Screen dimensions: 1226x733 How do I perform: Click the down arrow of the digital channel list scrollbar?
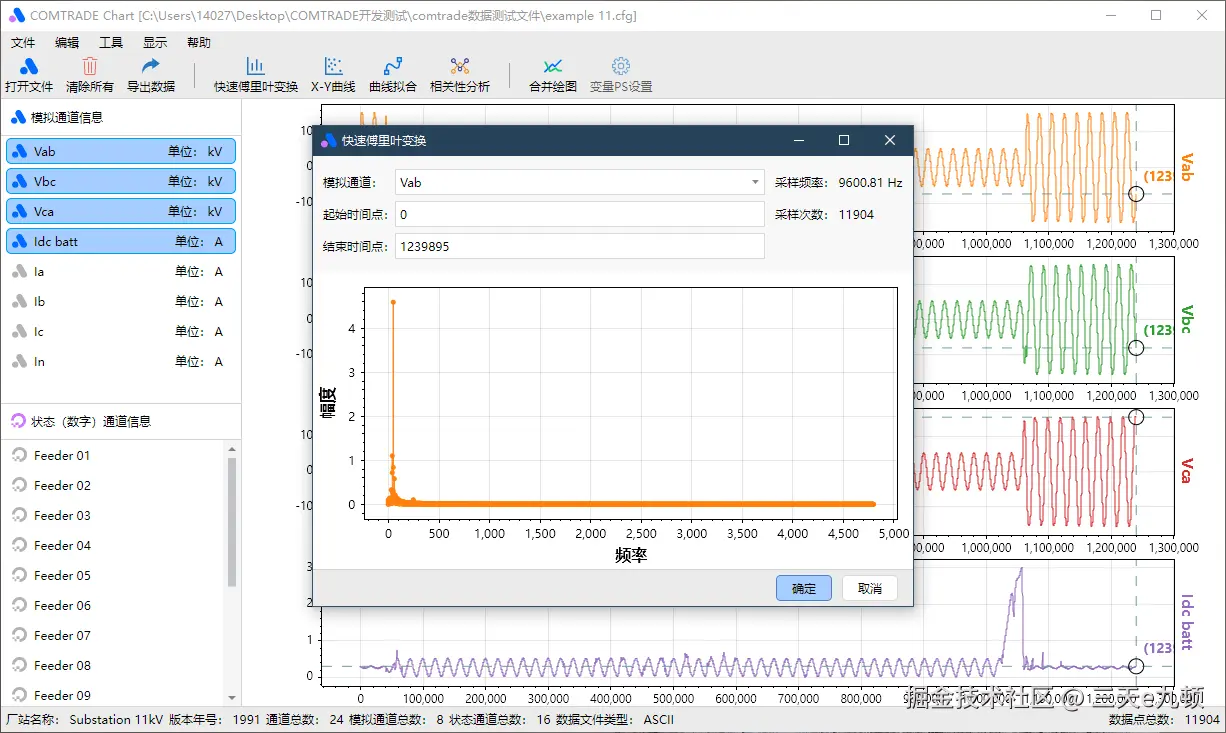click(232, 698)
